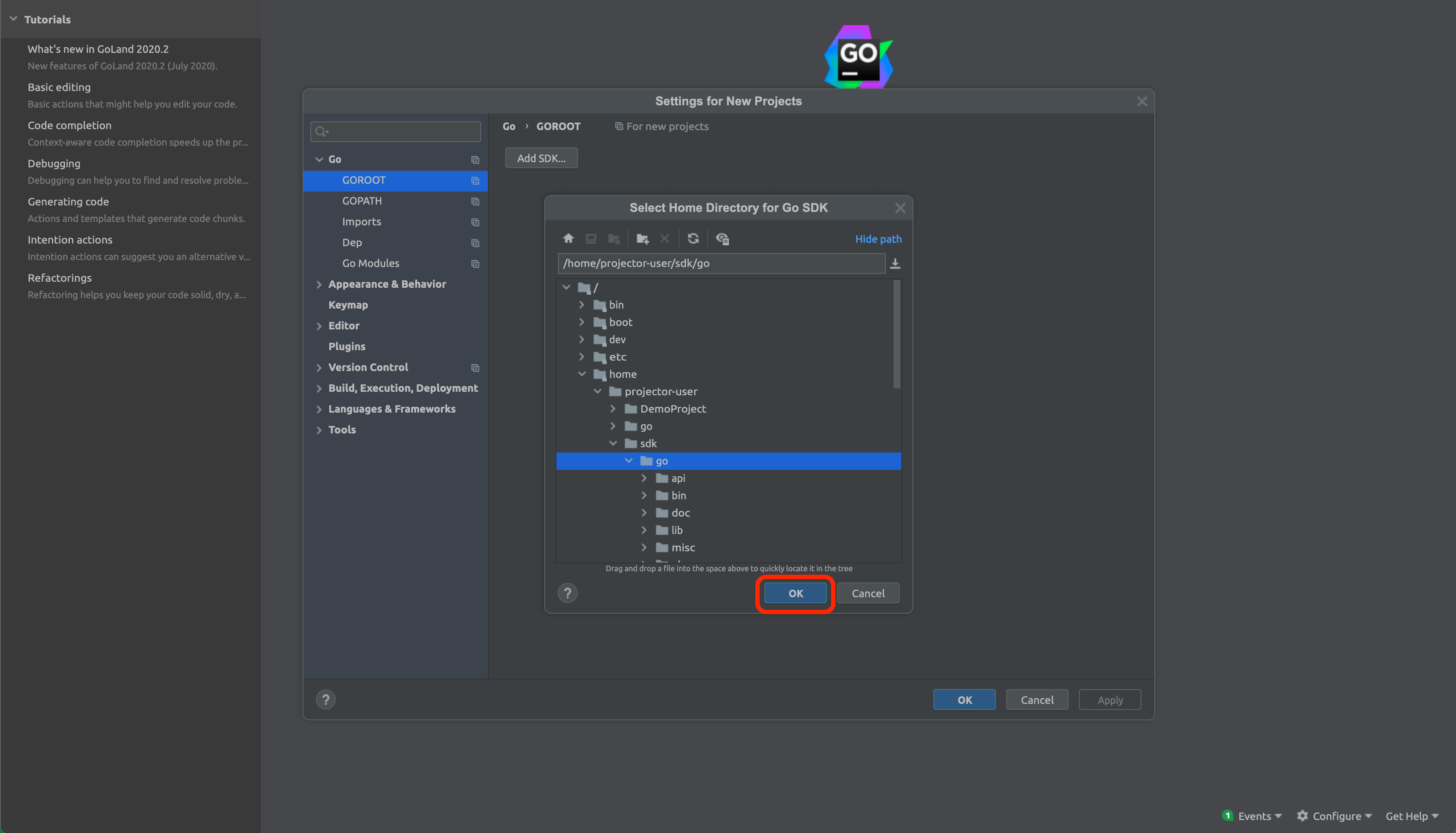Close the Settings for New Projects dialog
This screenshot has width=1456, height=833.
pos(1141,101)
